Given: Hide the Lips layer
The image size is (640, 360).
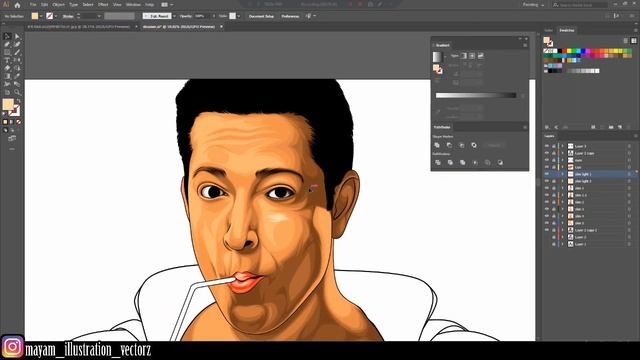Looking at the screenshot, I should (x=547, y=167).
